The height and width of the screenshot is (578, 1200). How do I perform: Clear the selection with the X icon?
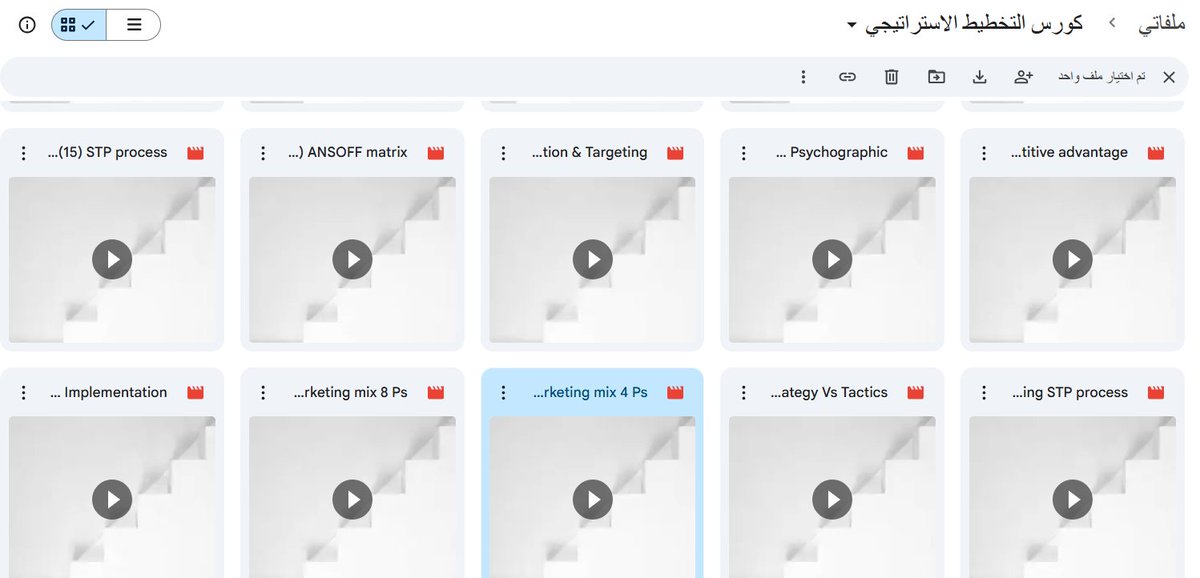click(1168, 77)
